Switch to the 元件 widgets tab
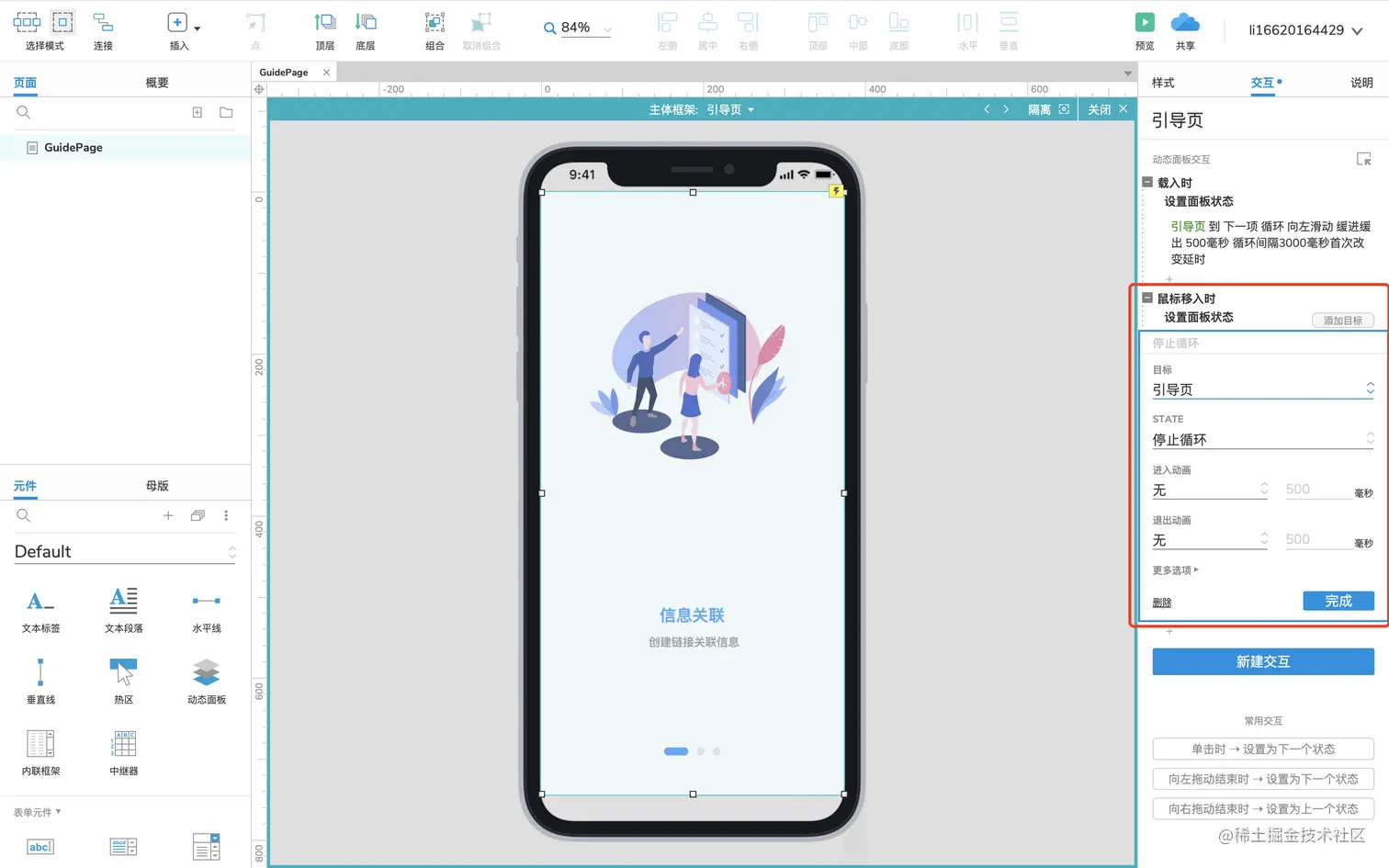The image size is (1389, 868). click(x=25, y=486)
